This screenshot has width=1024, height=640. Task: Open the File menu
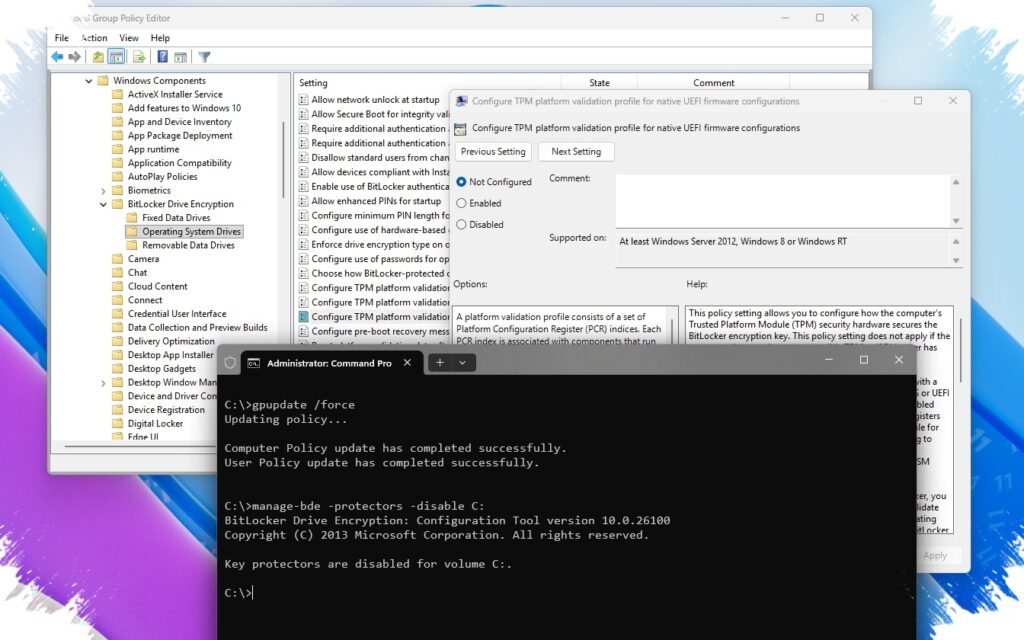click(61, 38)
